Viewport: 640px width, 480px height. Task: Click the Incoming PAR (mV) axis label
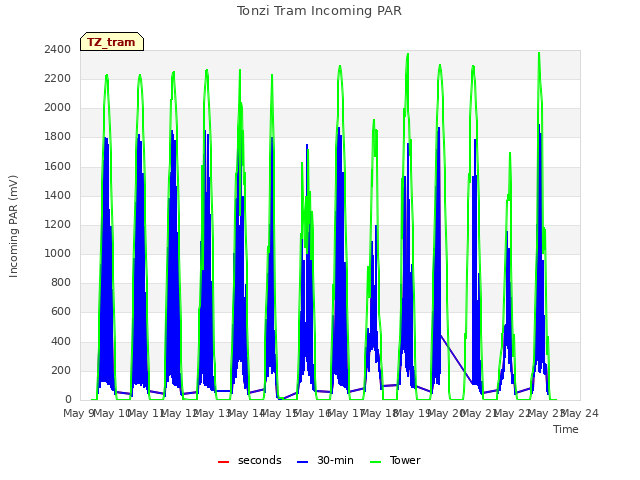13,226
